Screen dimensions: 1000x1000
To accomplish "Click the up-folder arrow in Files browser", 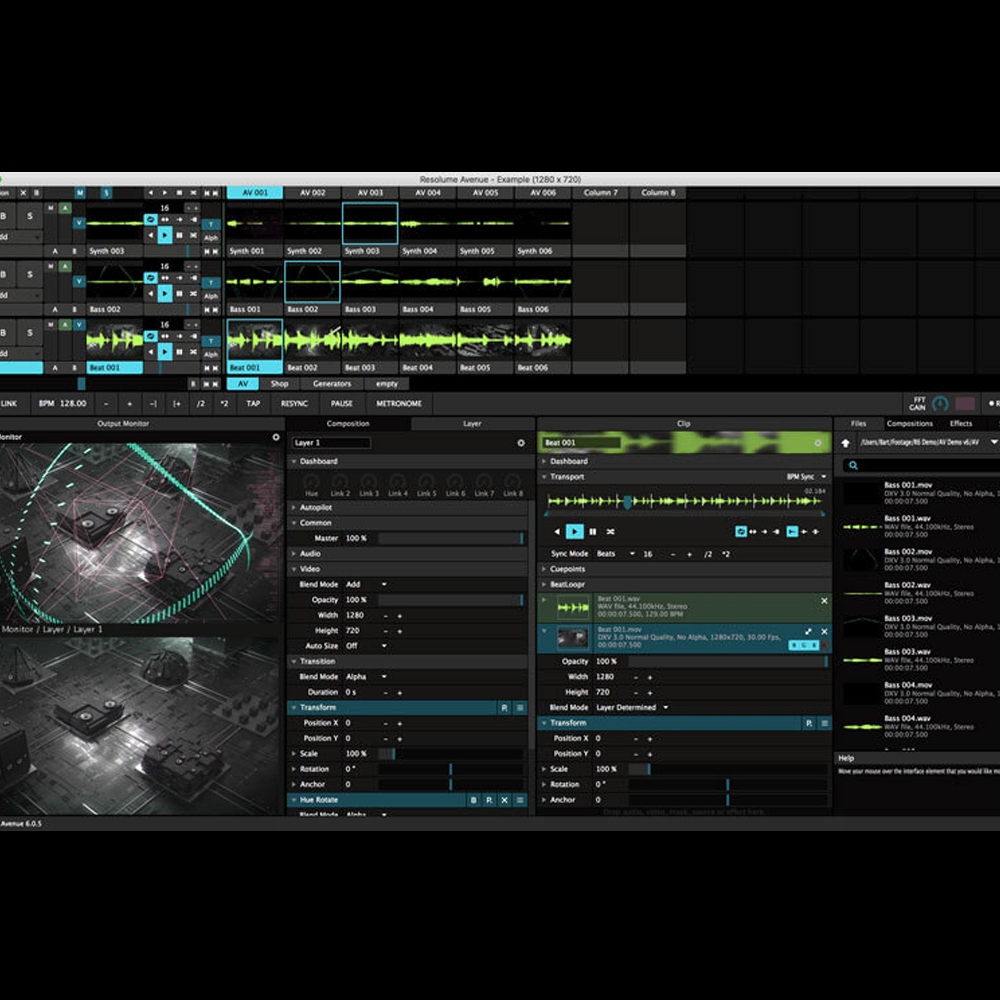I will 846,443.
